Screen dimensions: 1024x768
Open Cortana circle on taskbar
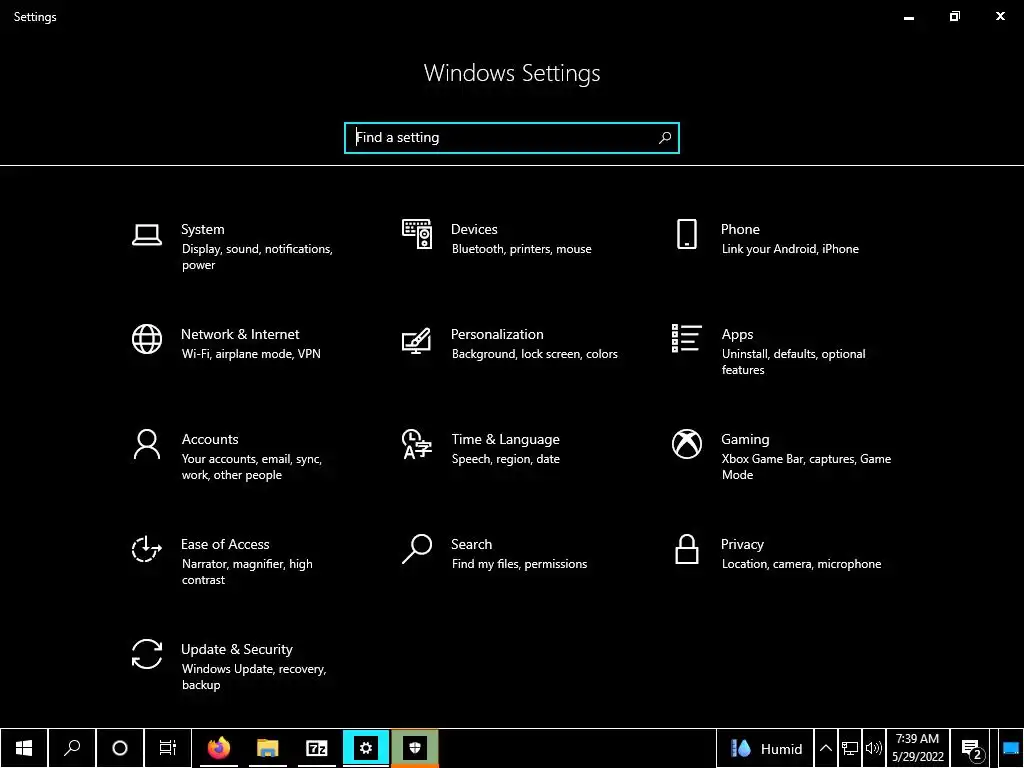120,748
